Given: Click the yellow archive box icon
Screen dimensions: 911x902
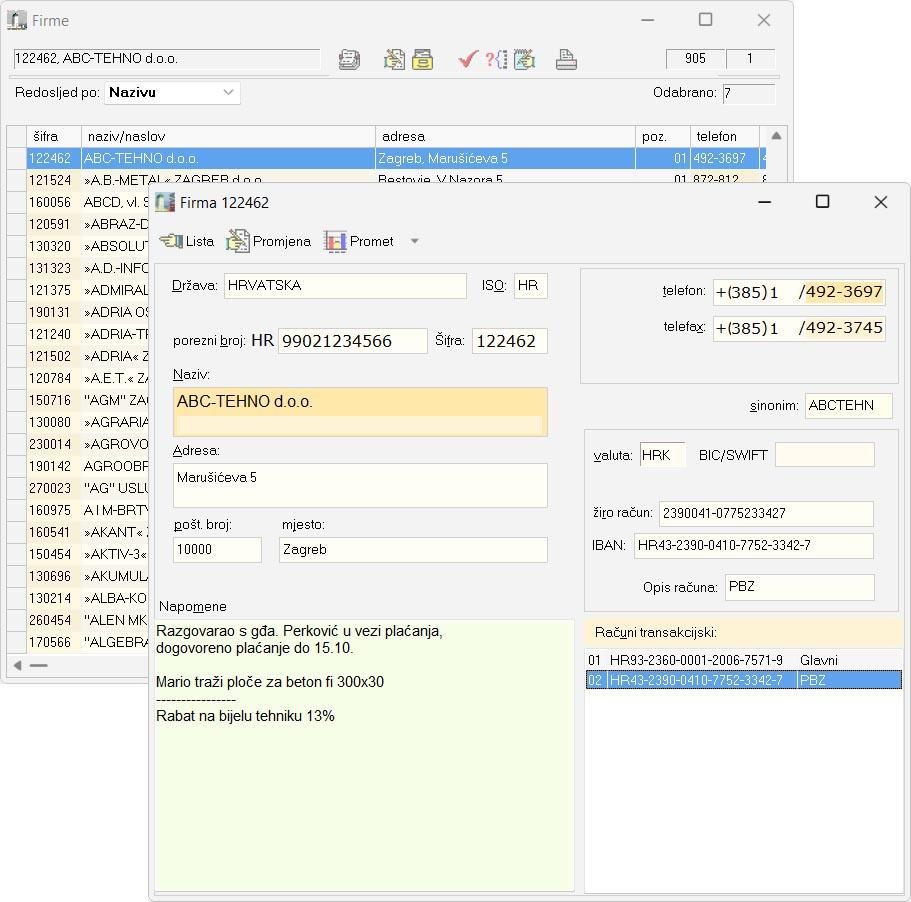Looking at the screenshot, I should click(x=423, y=60).
